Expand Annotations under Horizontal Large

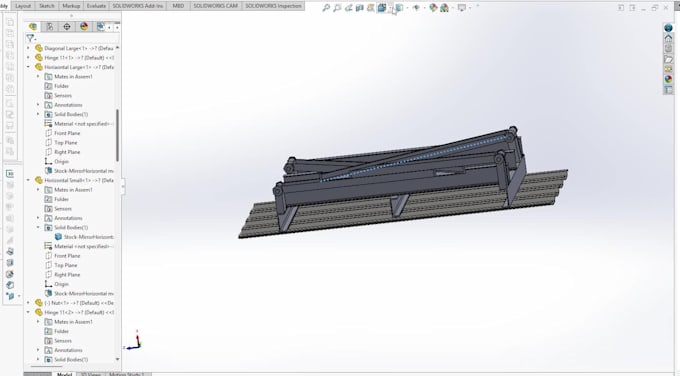(38, 105)
